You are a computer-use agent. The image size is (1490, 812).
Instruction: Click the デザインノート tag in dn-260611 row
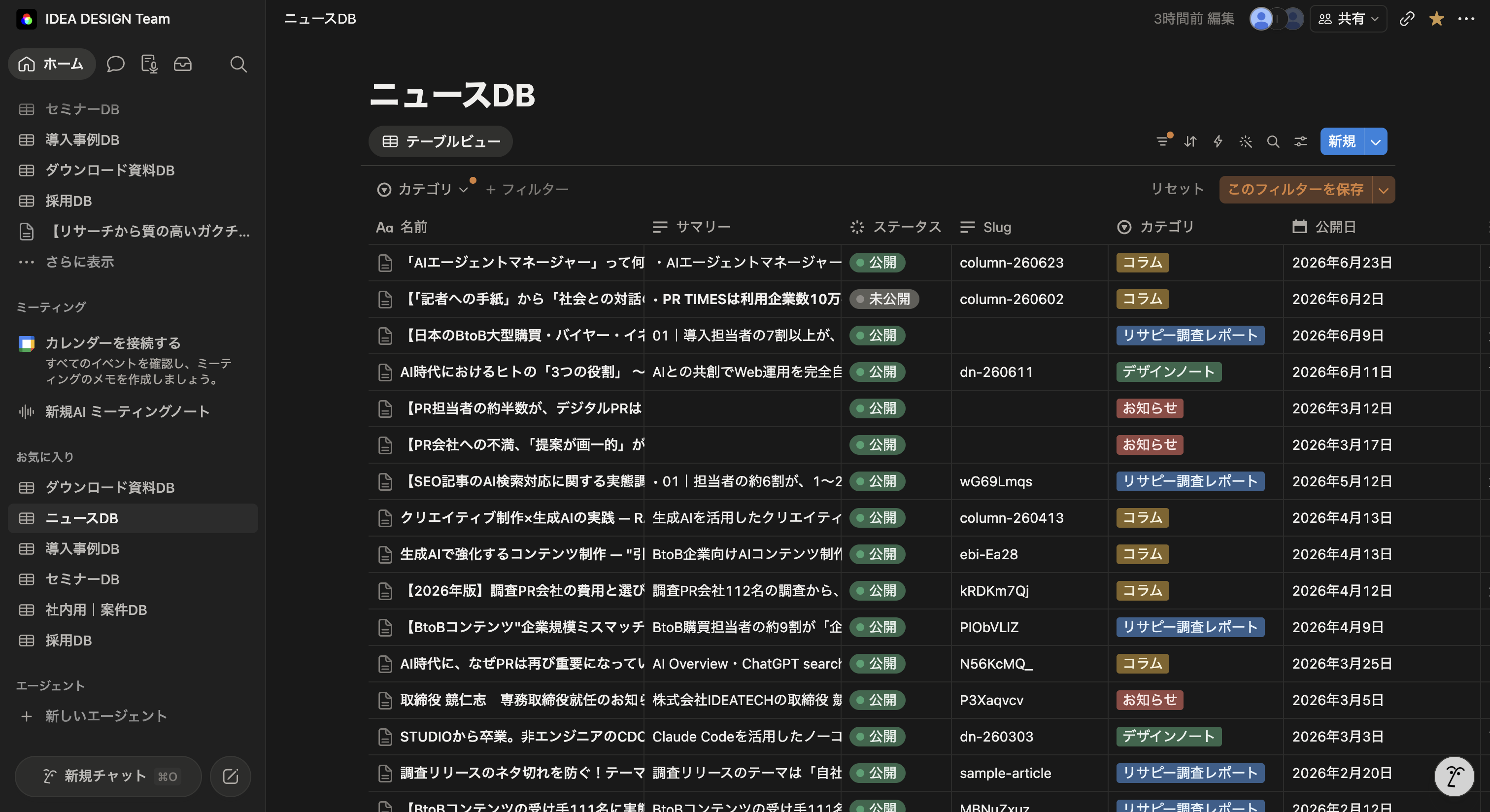click(1168, 372)
